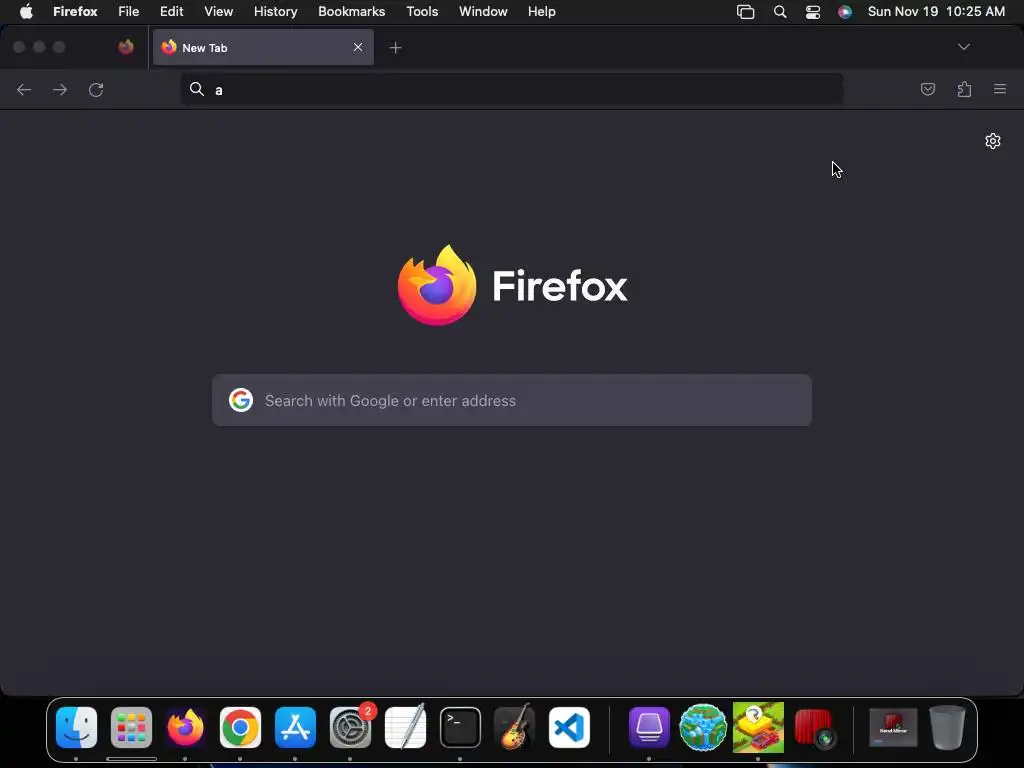The width and height of the screenshot is (1024, 768).
Task: Click the date and time clock
Action: coord(936,12)
